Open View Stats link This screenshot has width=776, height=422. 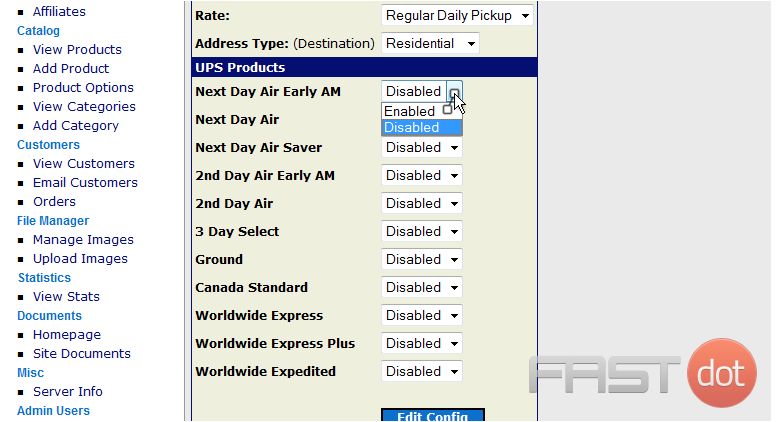[66, 296]
